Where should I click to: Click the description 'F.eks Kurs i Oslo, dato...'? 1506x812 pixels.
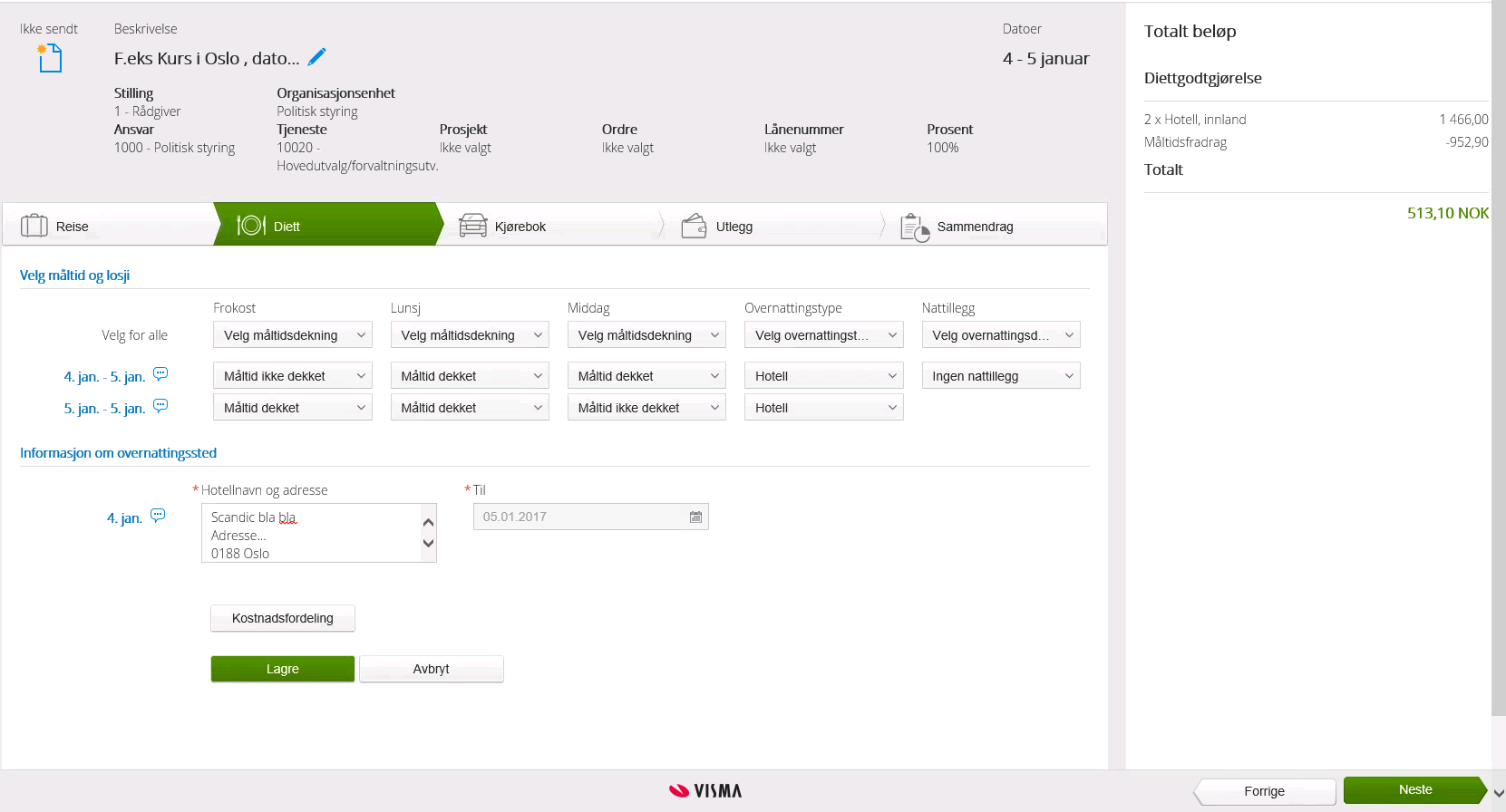(207, 58)
